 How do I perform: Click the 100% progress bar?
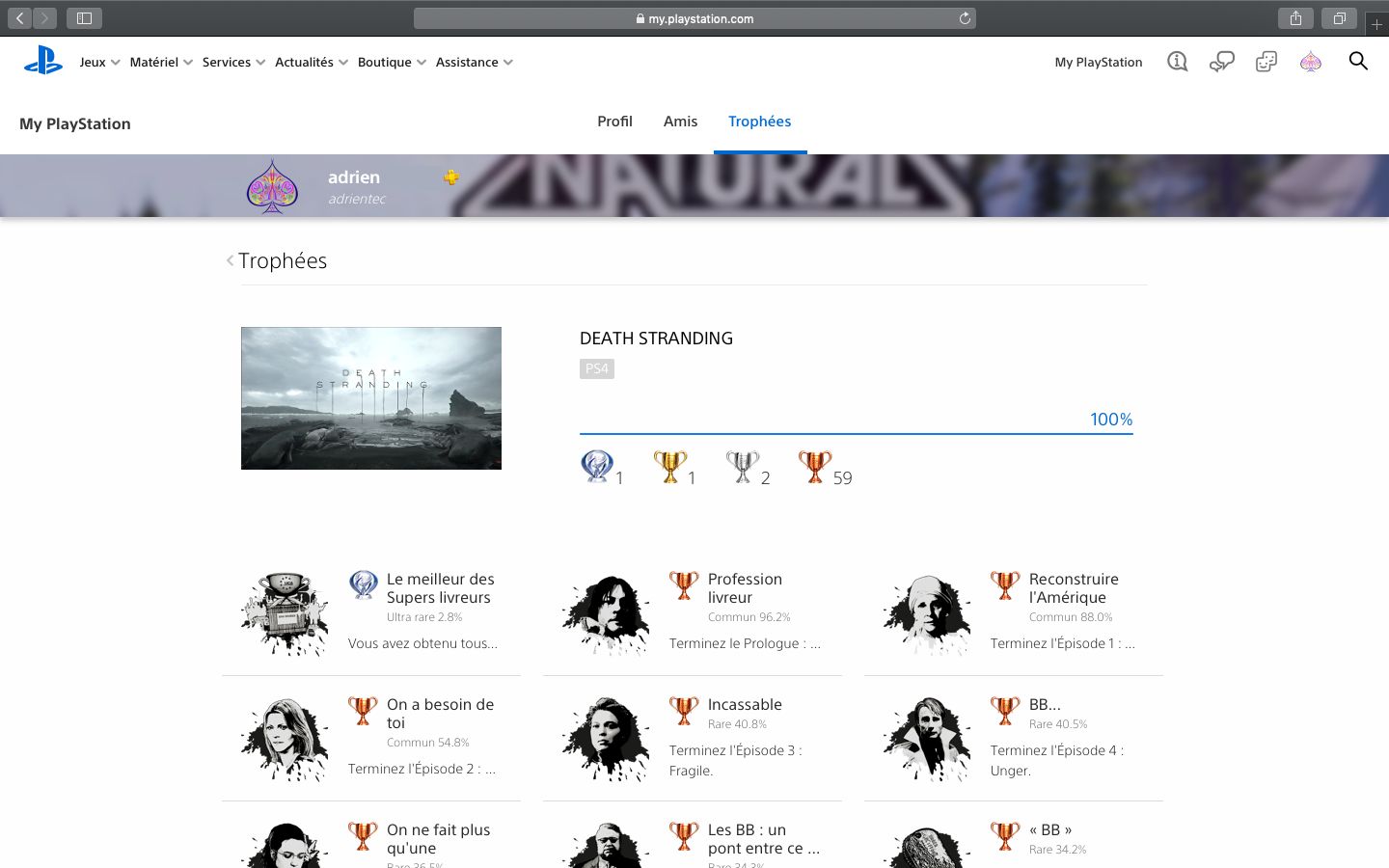click(856, 433)
